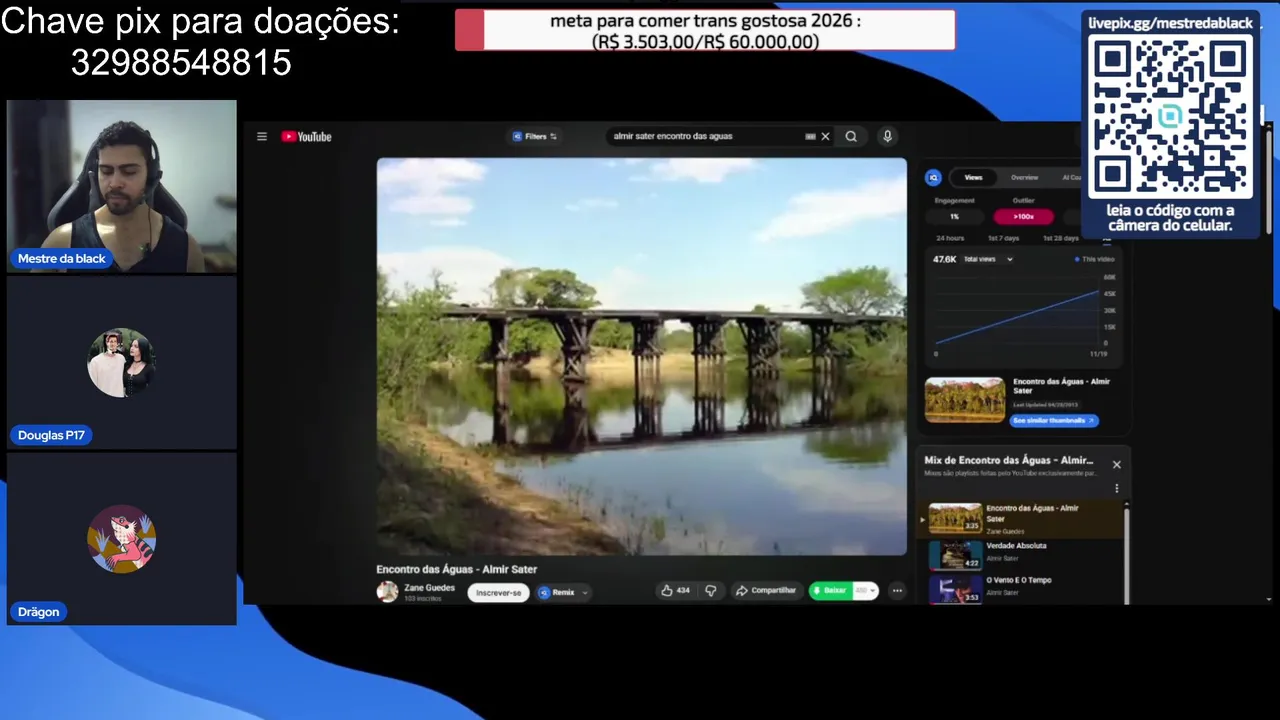Select the 1st 28 days range
Image resolution: width=1280 pixels, height=720 pixels.
[x=1061, y=239]
